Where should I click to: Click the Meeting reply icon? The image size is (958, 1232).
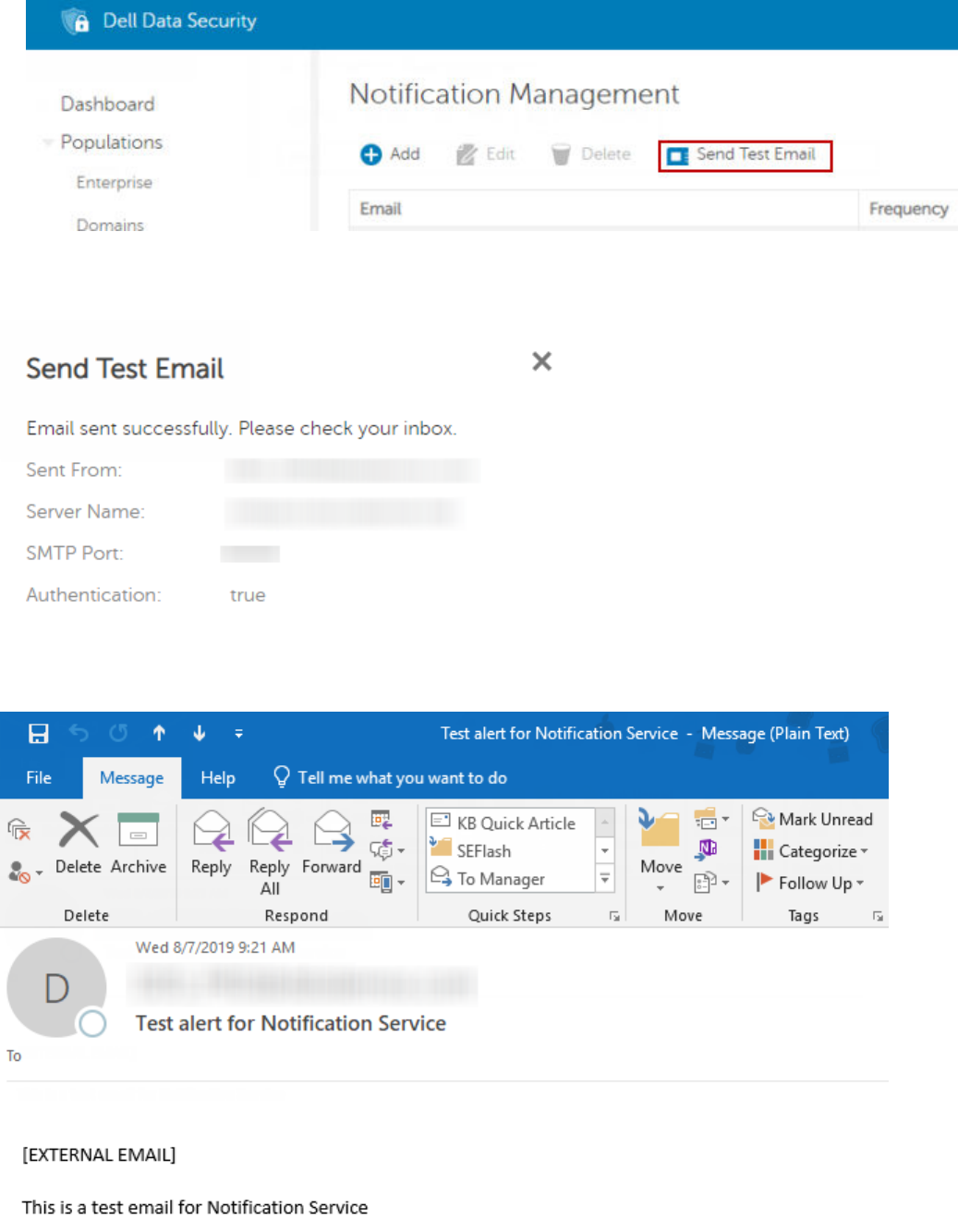(381, 820)
